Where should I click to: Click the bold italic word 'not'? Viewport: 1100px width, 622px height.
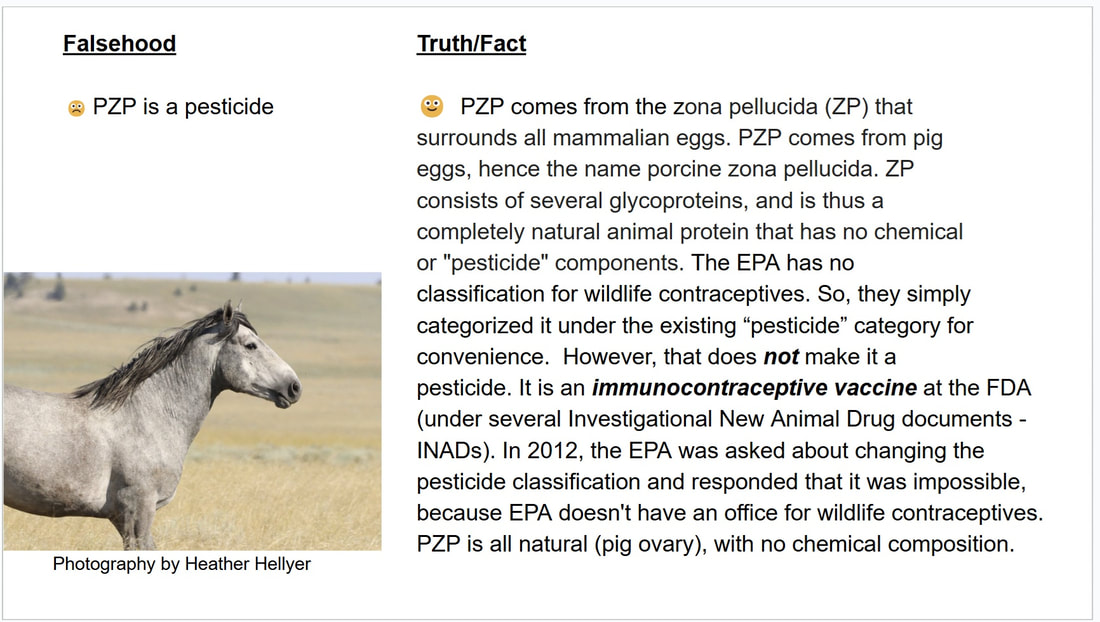click(x=781, y=357)
